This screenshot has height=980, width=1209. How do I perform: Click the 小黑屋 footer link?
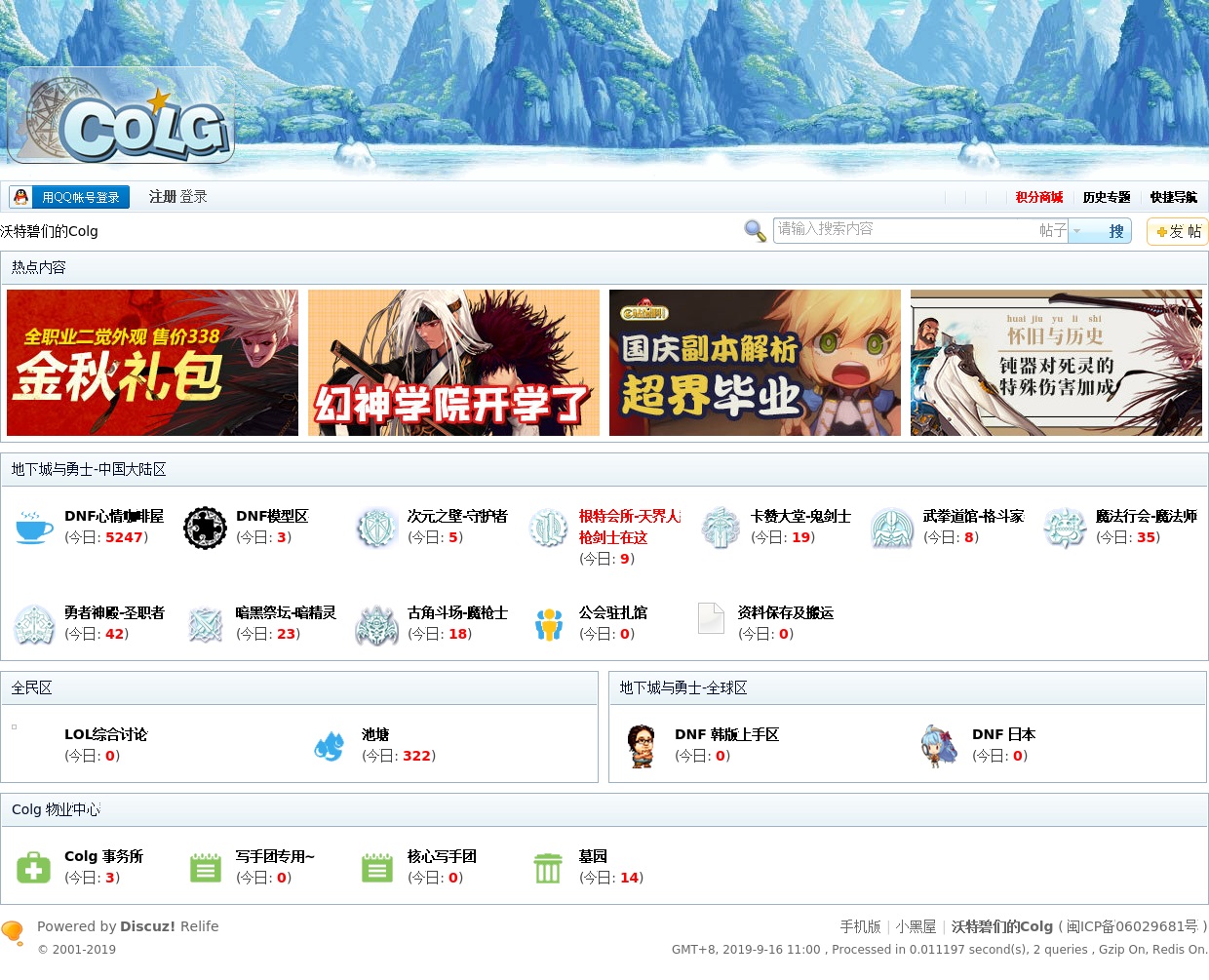point(916,926)
